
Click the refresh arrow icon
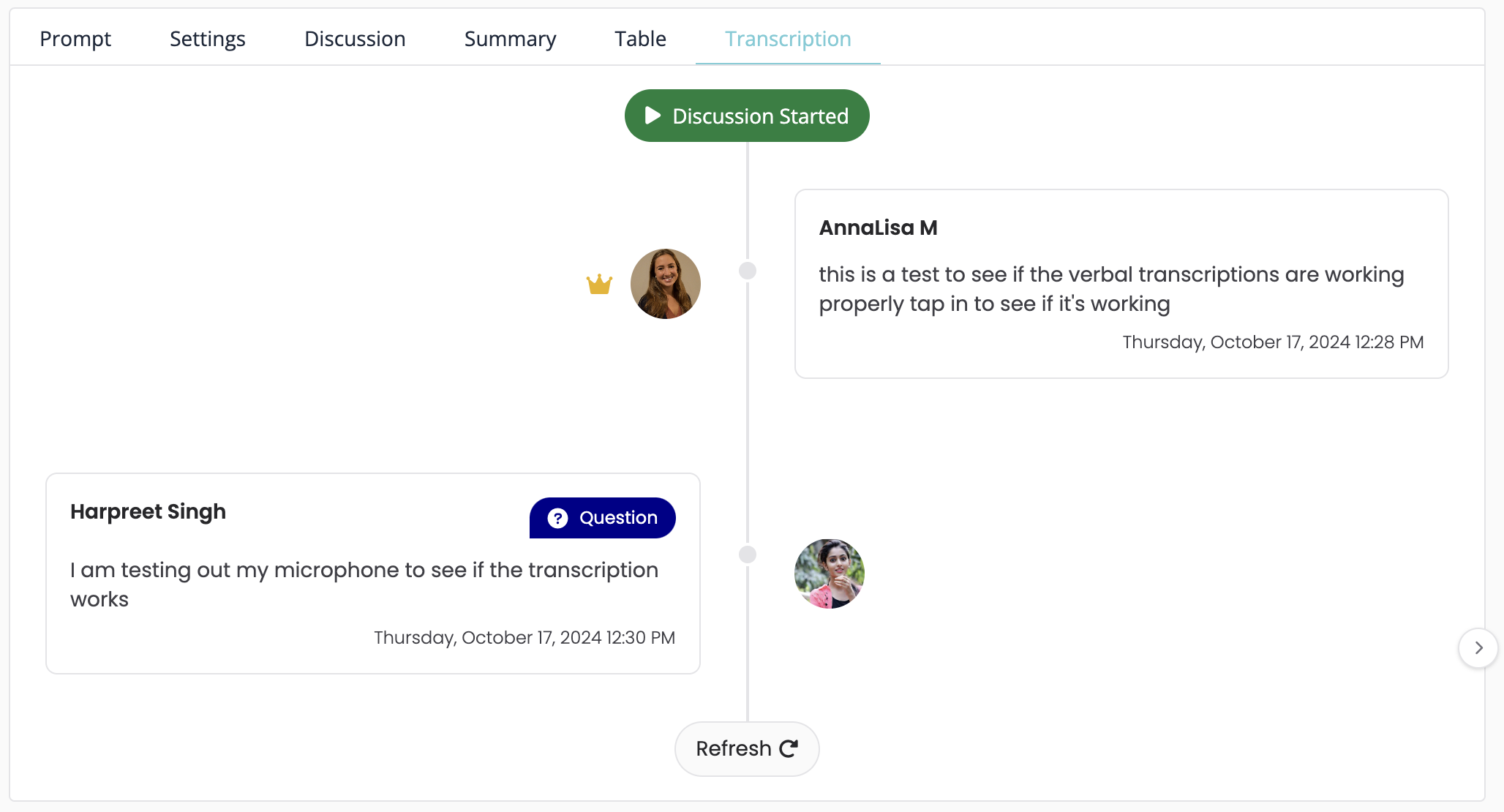coord(789,748)
